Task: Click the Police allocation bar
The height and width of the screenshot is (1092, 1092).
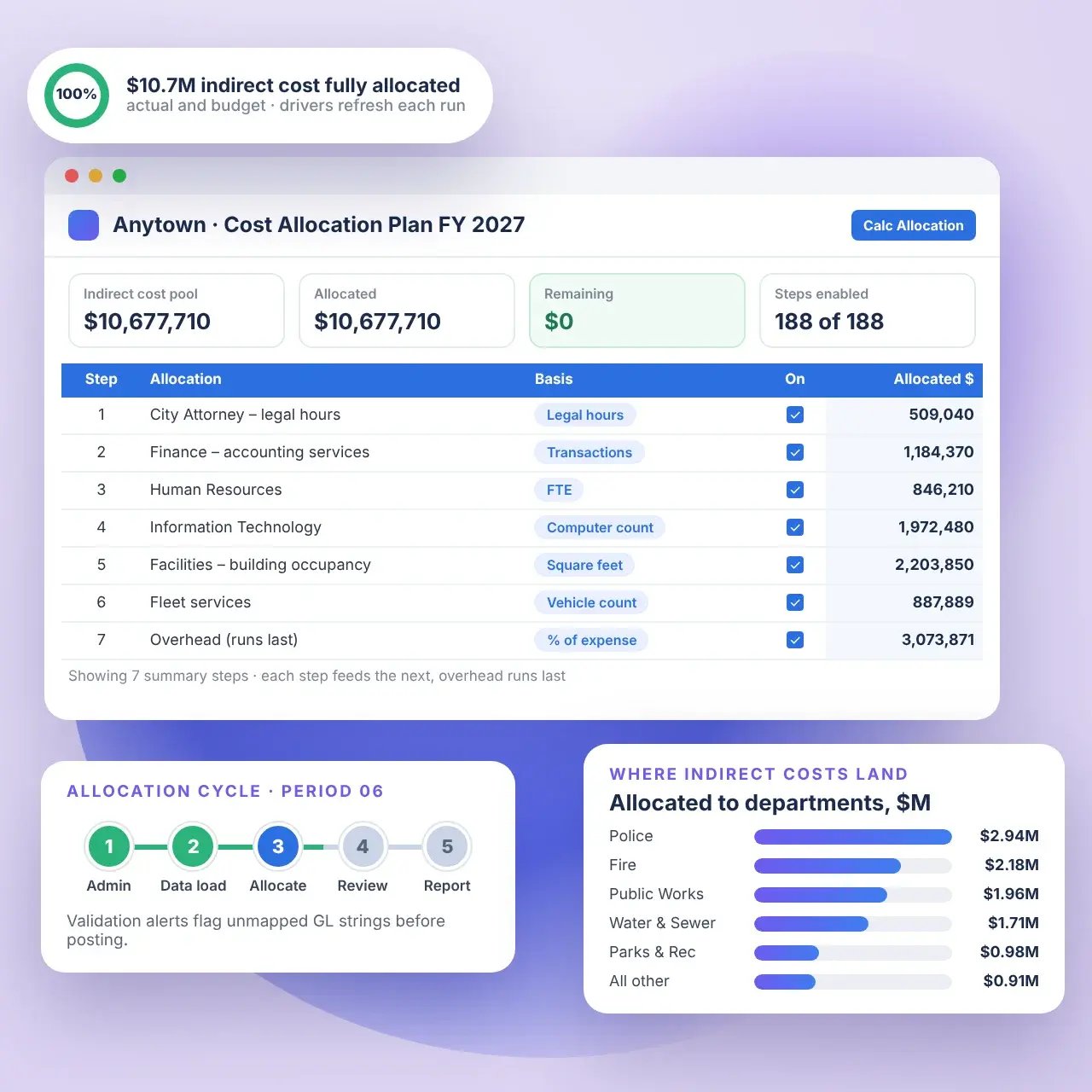Action: (x=853, y=837)
